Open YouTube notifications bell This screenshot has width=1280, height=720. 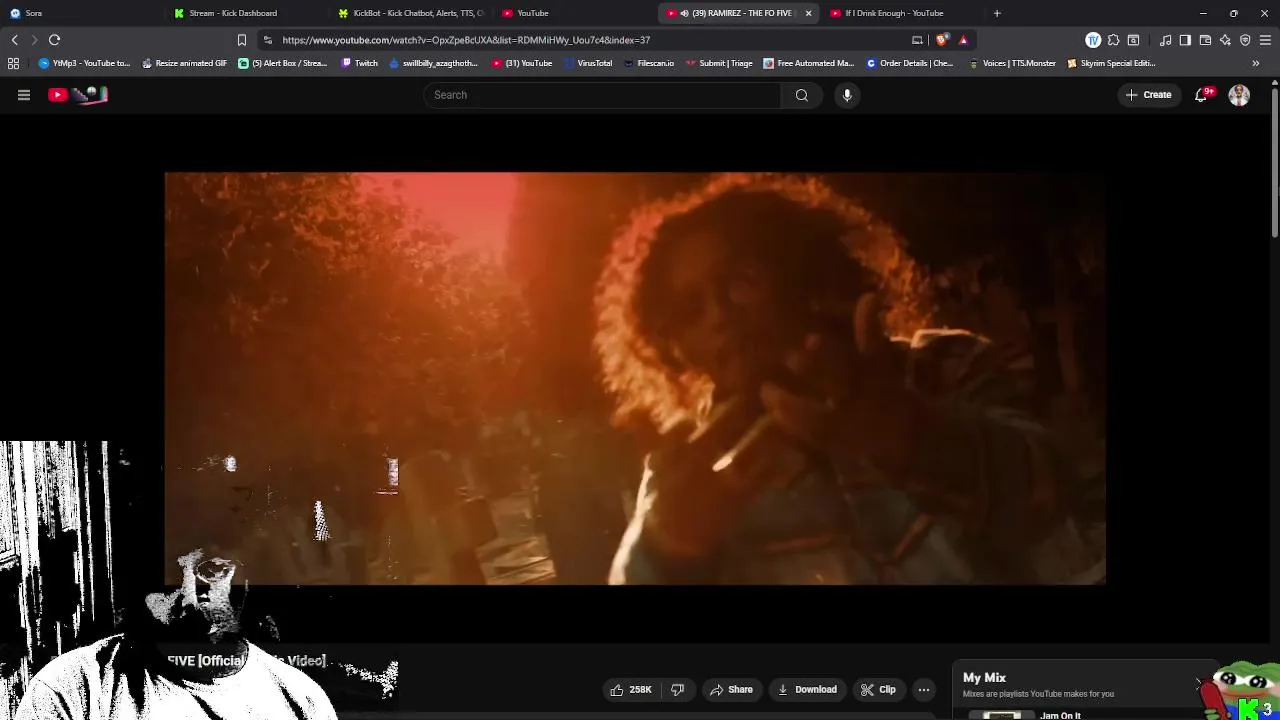tap(1202, 95)
